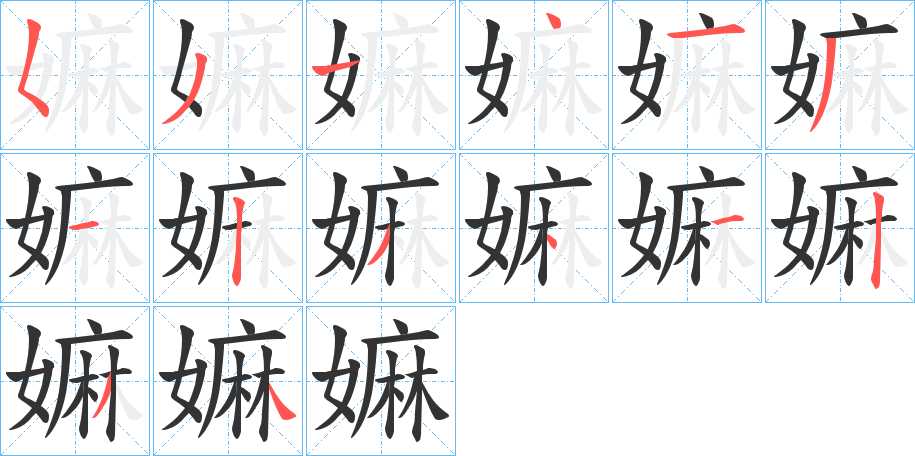Click the red vertical stroke of left 木
The width and height of the screenshot is (915, 456).
[x=236, y=241]
